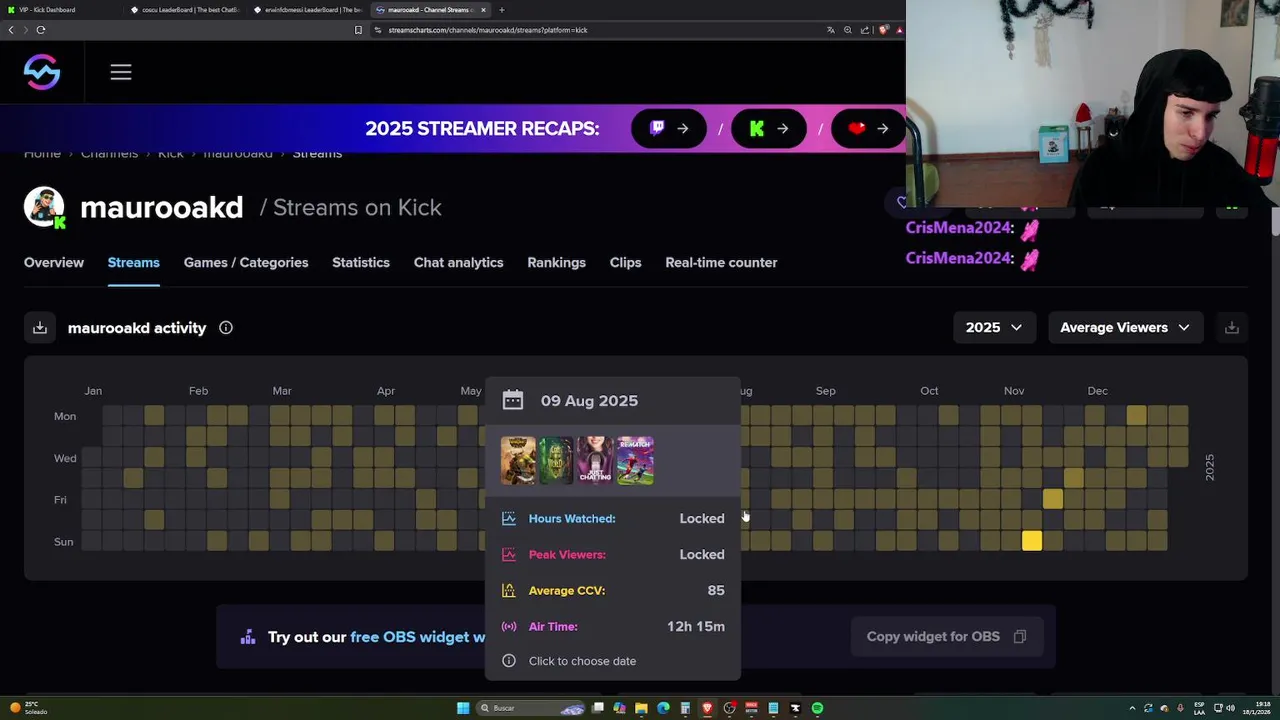Viewport: 1280px width, 720px height.
Task: Click the first game thumbnail in tooltip
Action: (x=518, y=461)
